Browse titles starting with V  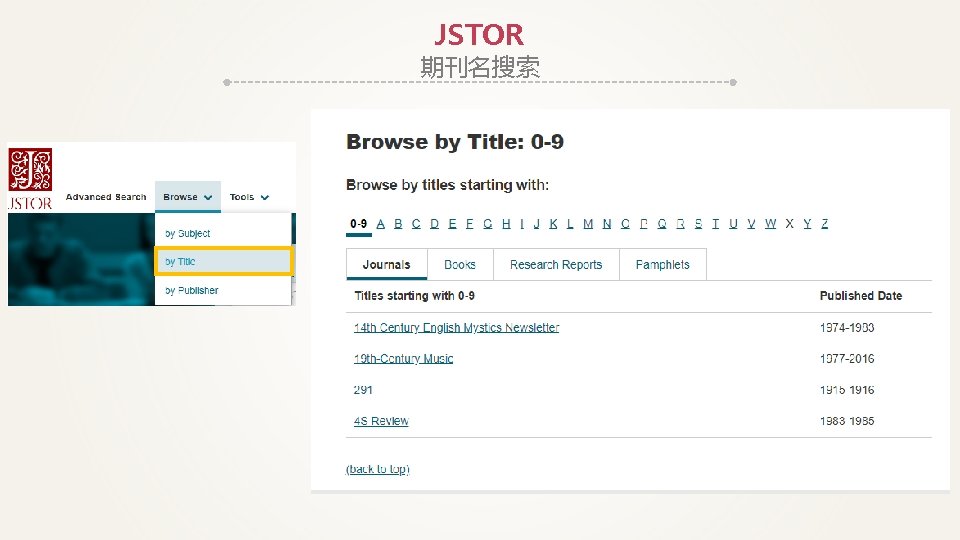[x=751, y=223]
